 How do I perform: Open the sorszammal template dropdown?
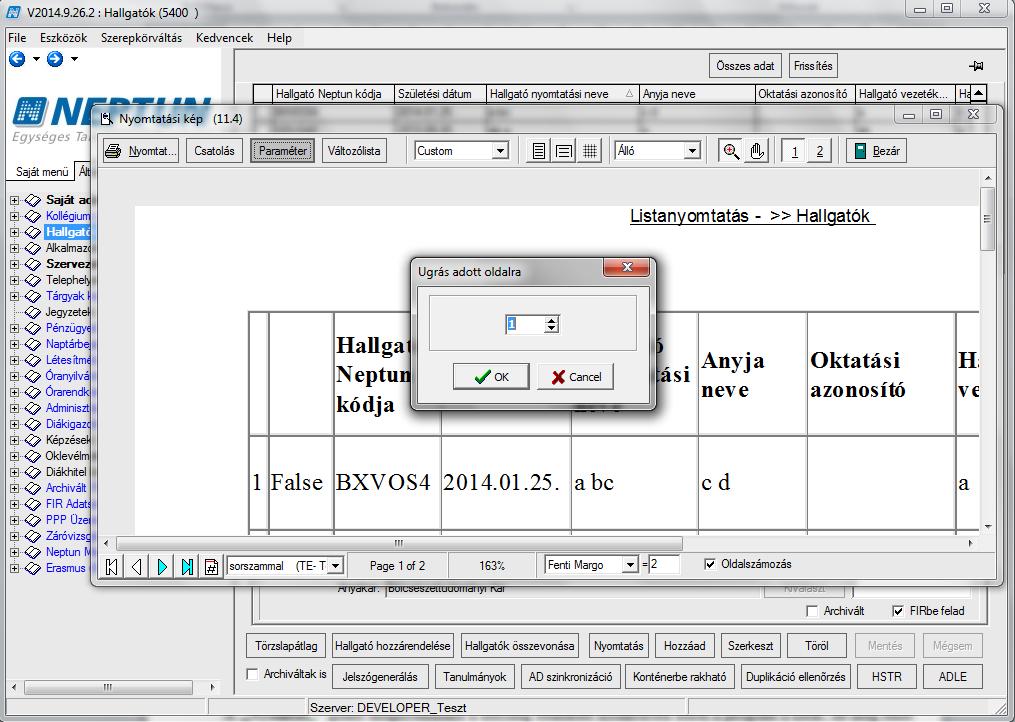[335, 566]
